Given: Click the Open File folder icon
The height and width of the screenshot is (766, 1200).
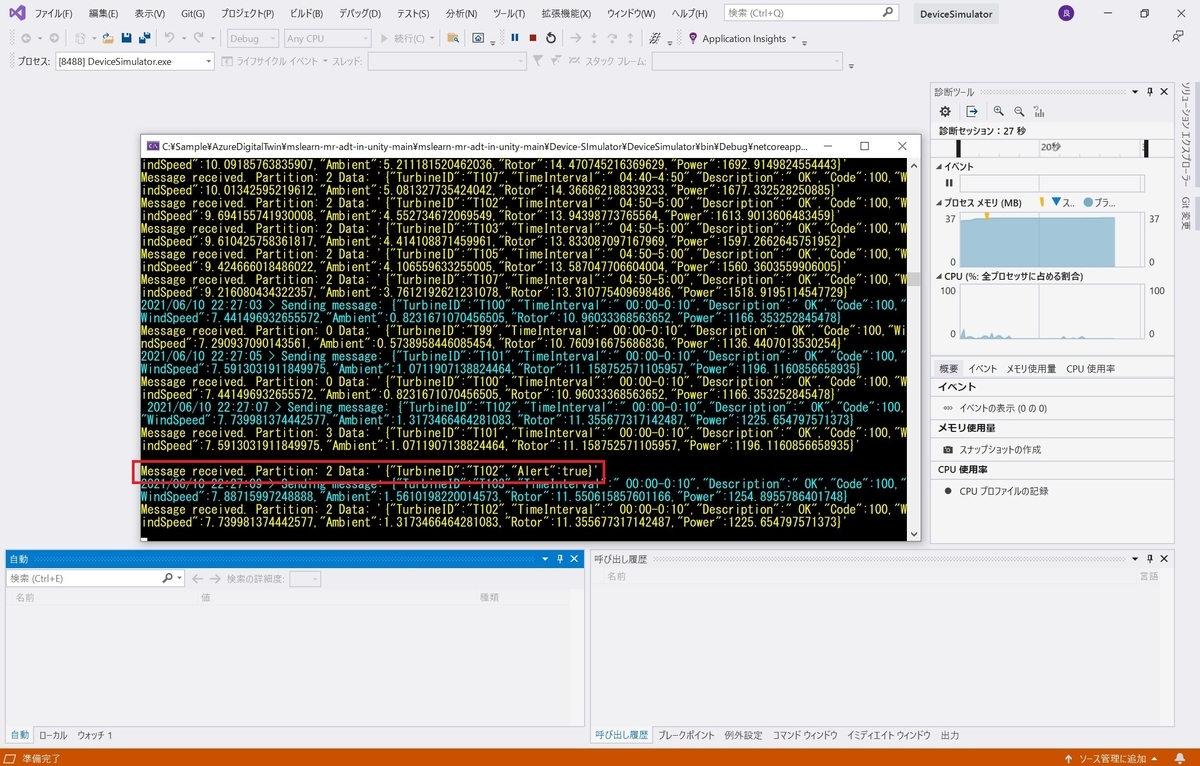Looking at the screenshot, I should click(107, 38).
